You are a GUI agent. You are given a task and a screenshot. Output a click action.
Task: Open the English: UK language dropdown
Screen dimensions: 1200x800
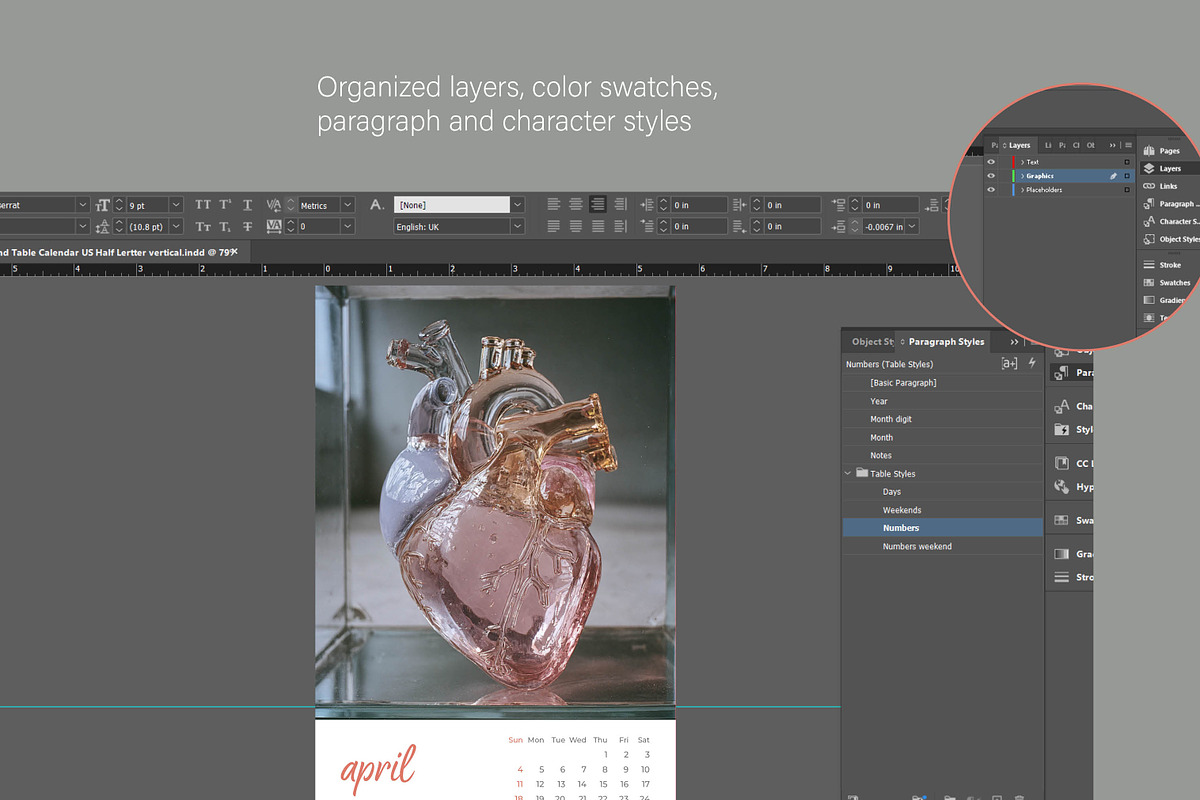(x=517, y=227)
